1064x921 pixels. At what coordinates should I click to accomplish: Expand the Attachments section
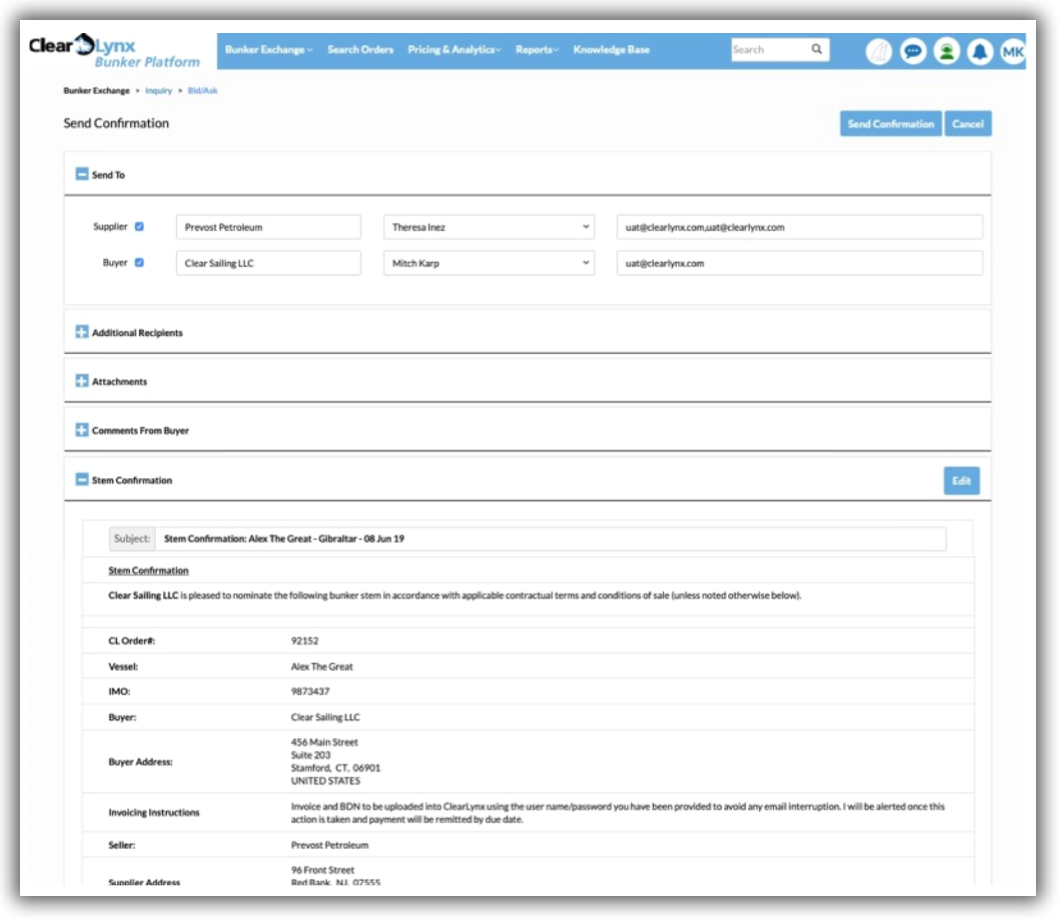click(x=82, y=381)
